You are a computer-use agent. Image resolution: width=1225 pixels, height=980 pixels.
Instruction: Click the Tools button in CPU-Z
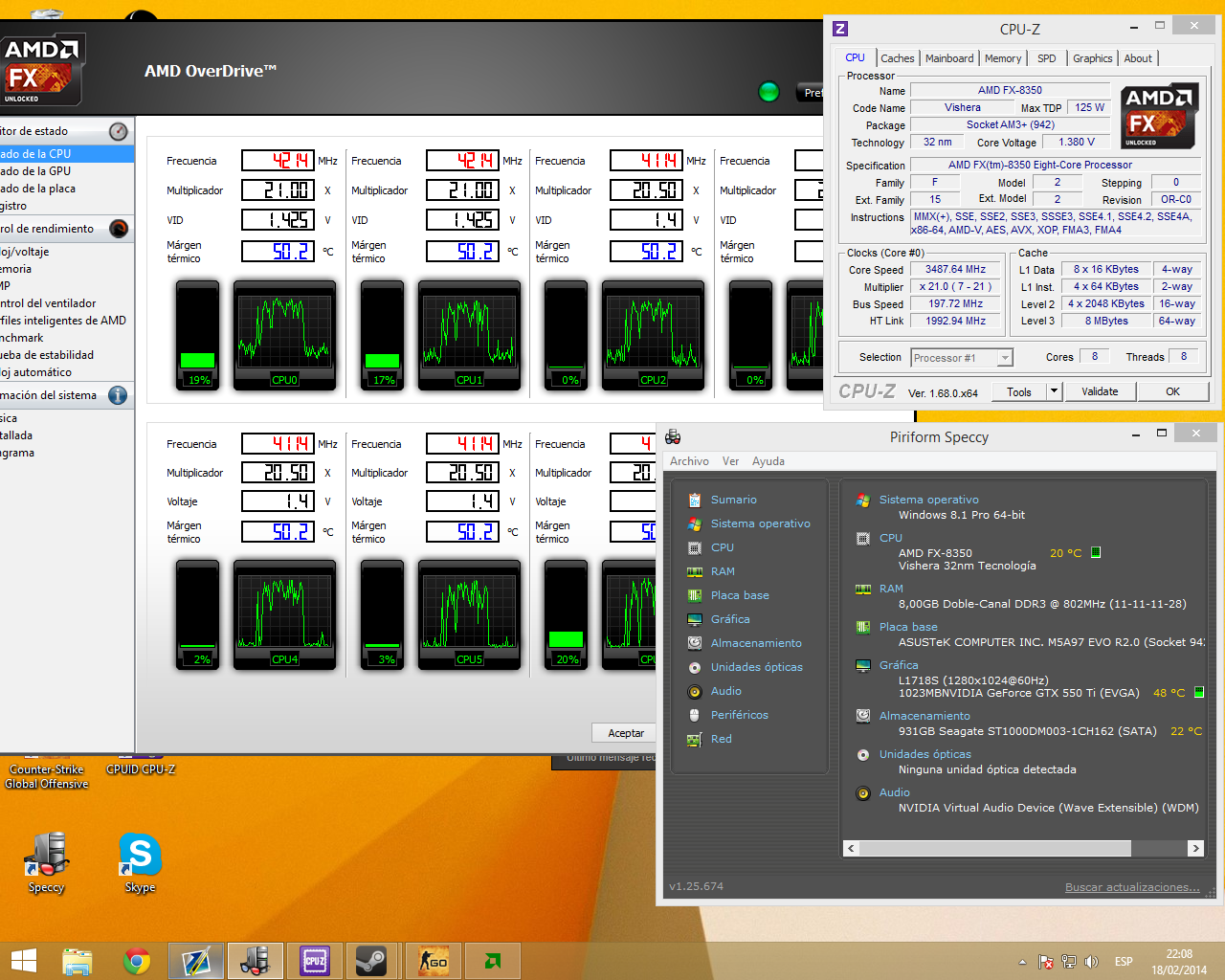click(1018, 391)
